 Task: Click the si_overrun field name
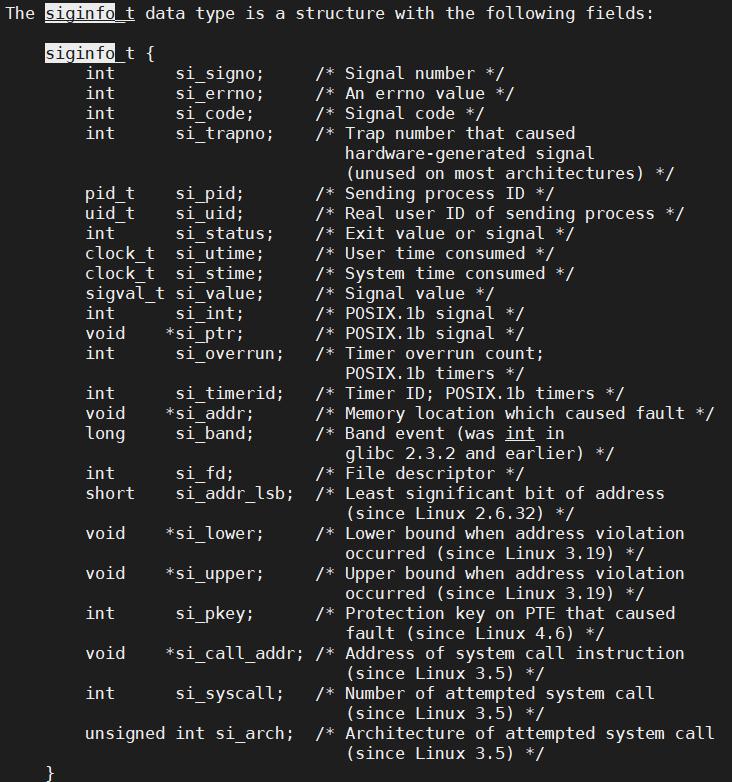point(229,353)
